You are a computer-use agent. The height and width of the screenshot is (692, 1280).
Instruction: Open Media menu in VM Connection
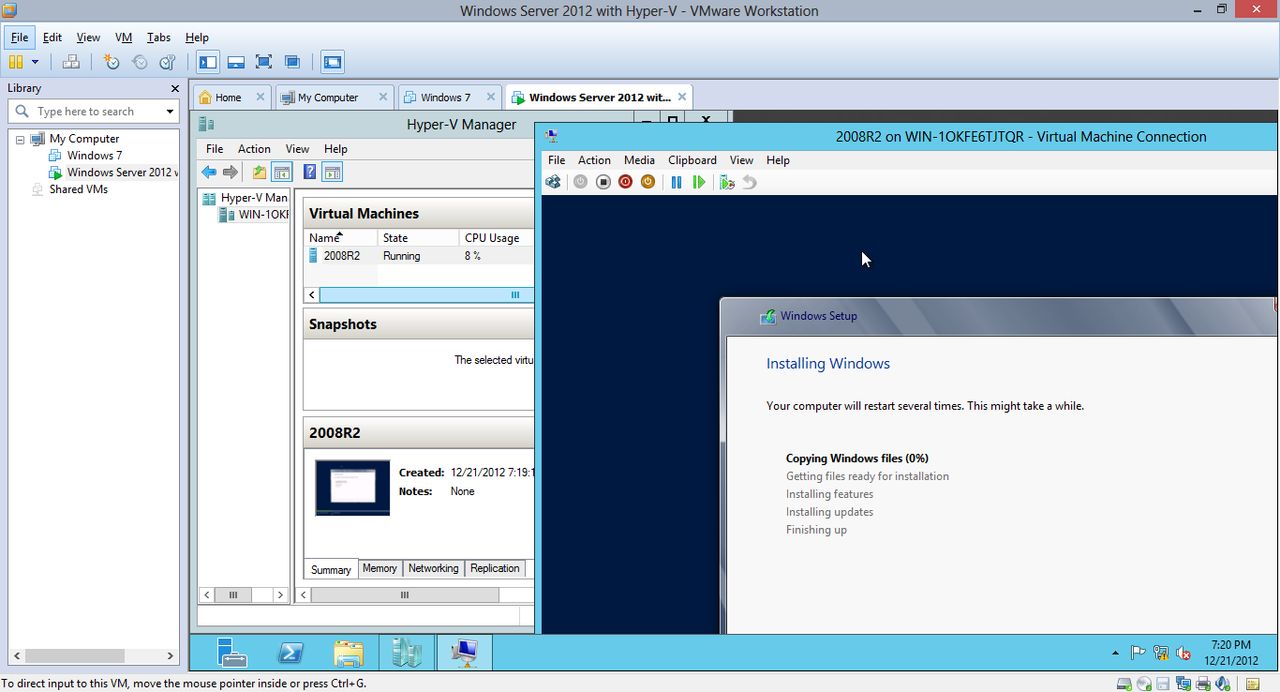click(639, 160)
